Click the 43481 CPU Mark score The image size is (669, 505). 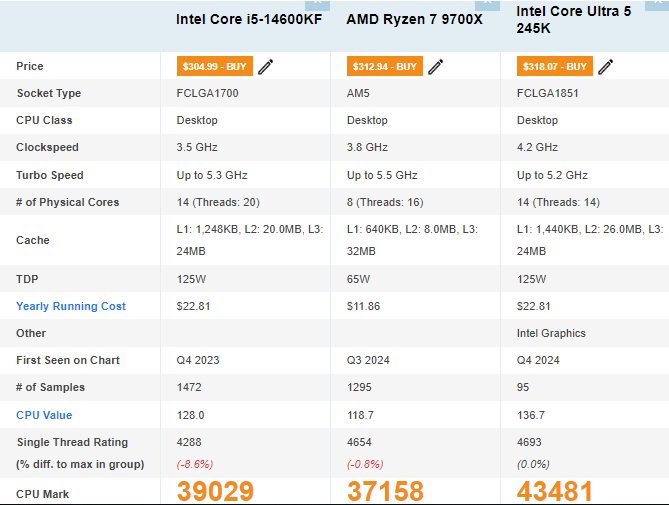pyautogui.click(x=555, y=491)
